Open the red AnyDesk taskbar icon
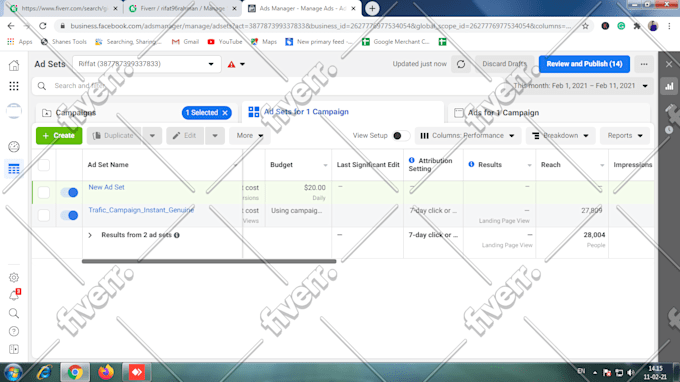This screenshot has width=680, height=382. (137, 372)
